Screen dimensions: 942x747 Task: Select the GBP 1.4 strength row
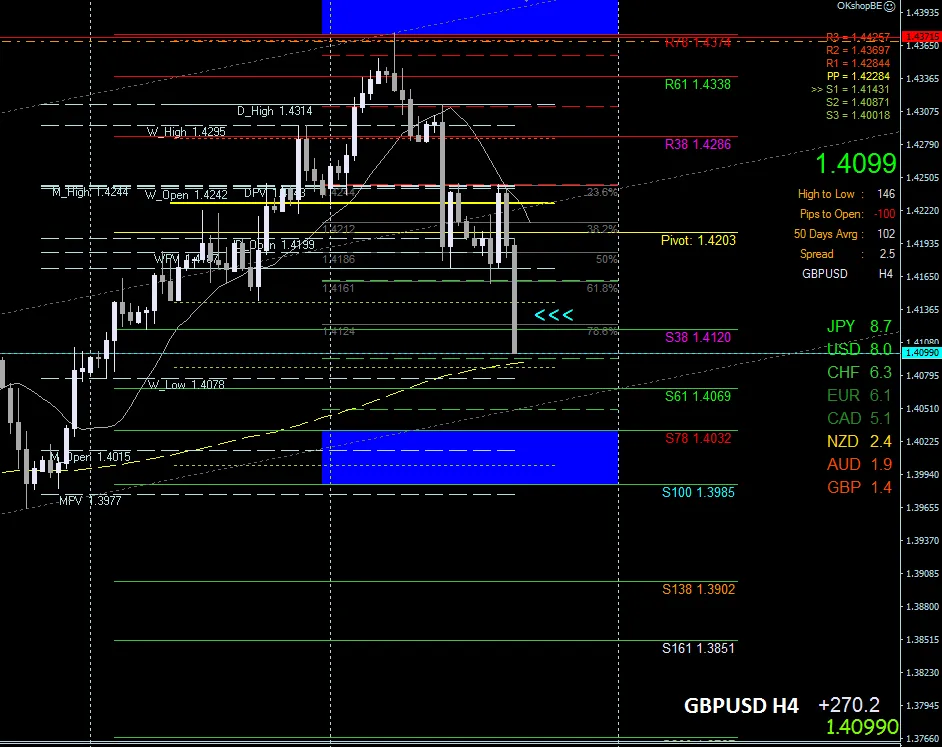[859, 487]
